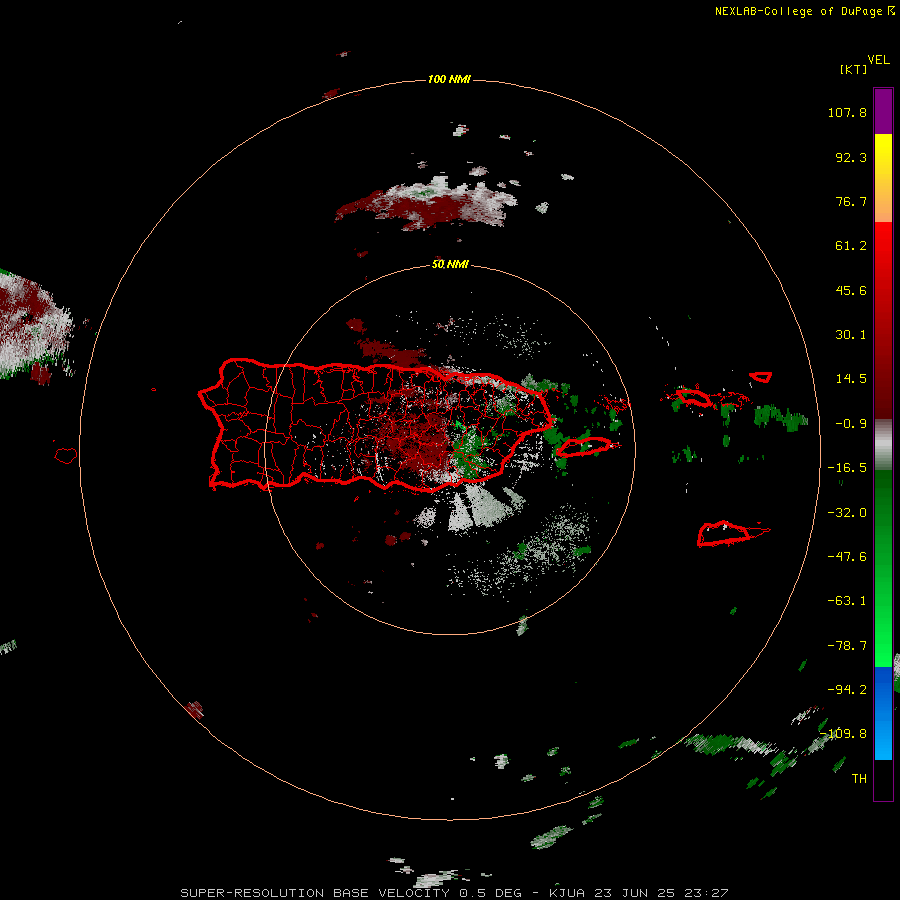Click the yellow-orange color band in the legend
This screenshot has width=900, height=900.
[x=883, y=178]
